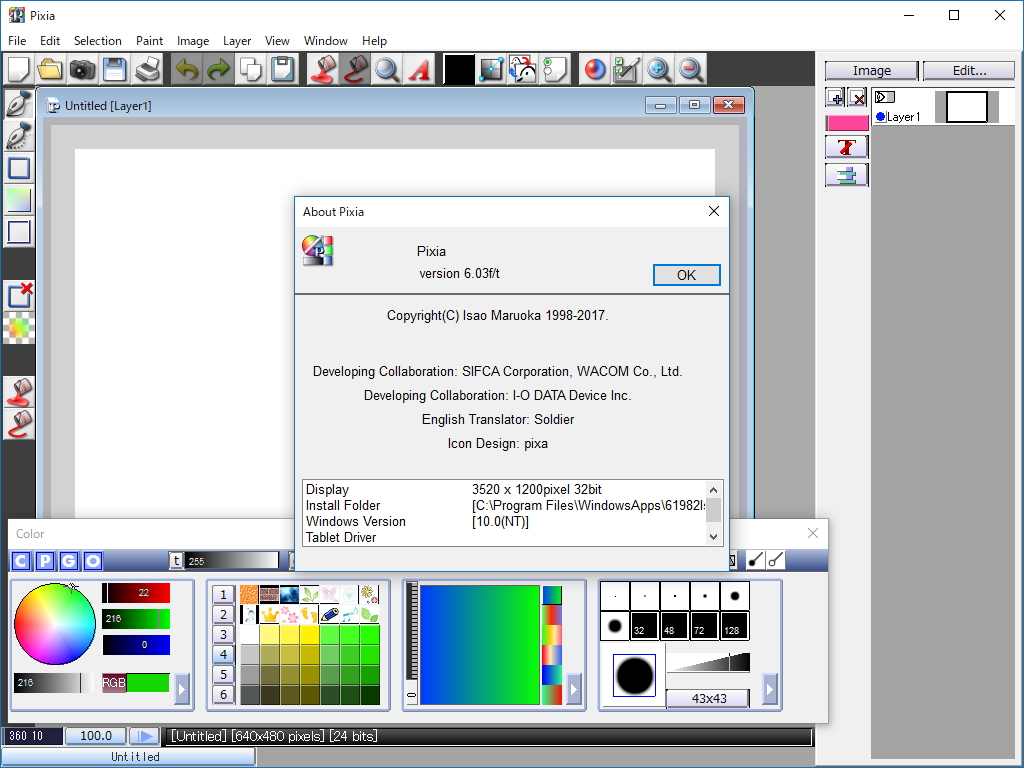Select the blue active indicator next to Layer1

click(880, 116)
